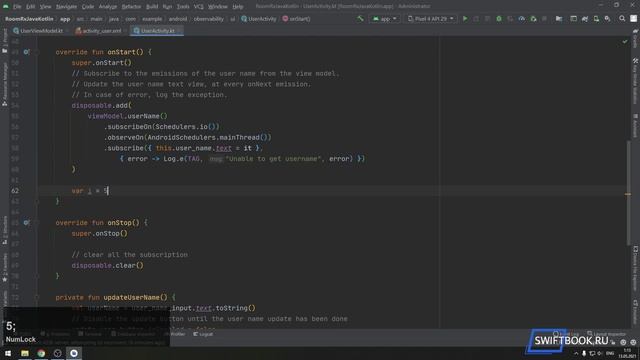Open the Profiler gauge icon in toolbar
Viewport: 640px width, 360px height.
tap(522, 19)
